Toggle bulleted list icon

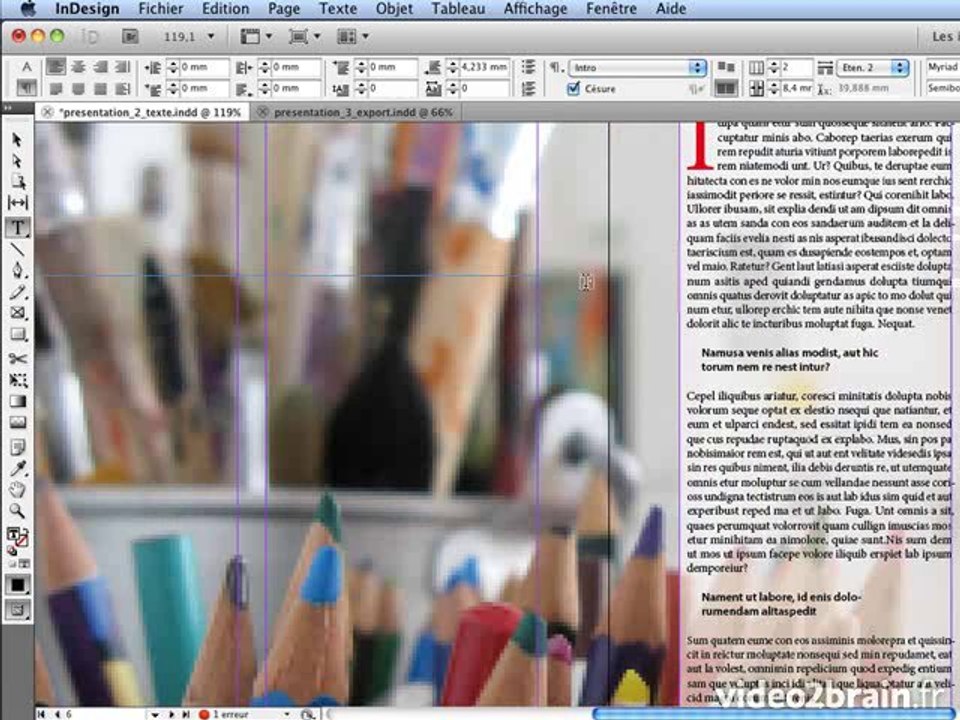(528, 67)
